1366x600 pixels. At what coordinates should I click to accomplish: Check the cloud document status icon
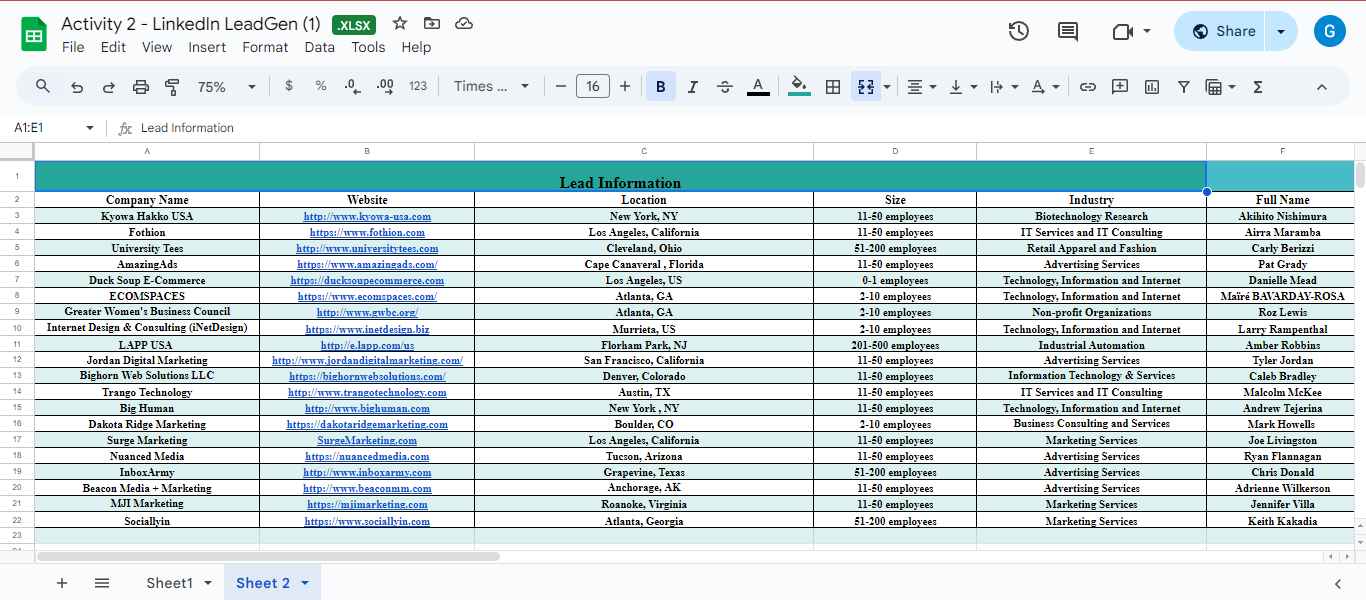(464, 24)
